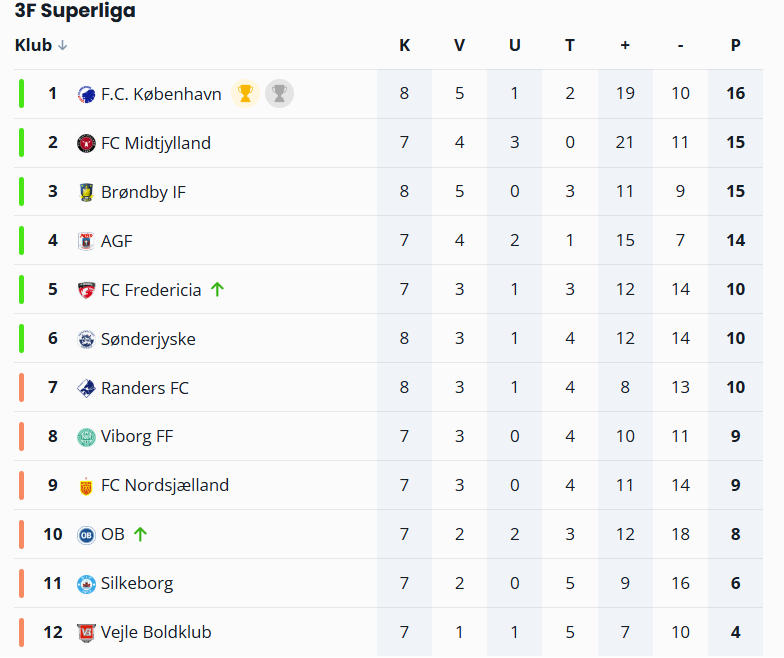Sort table by the Klub arrow

pyautogui.click(x=63, y=45)
